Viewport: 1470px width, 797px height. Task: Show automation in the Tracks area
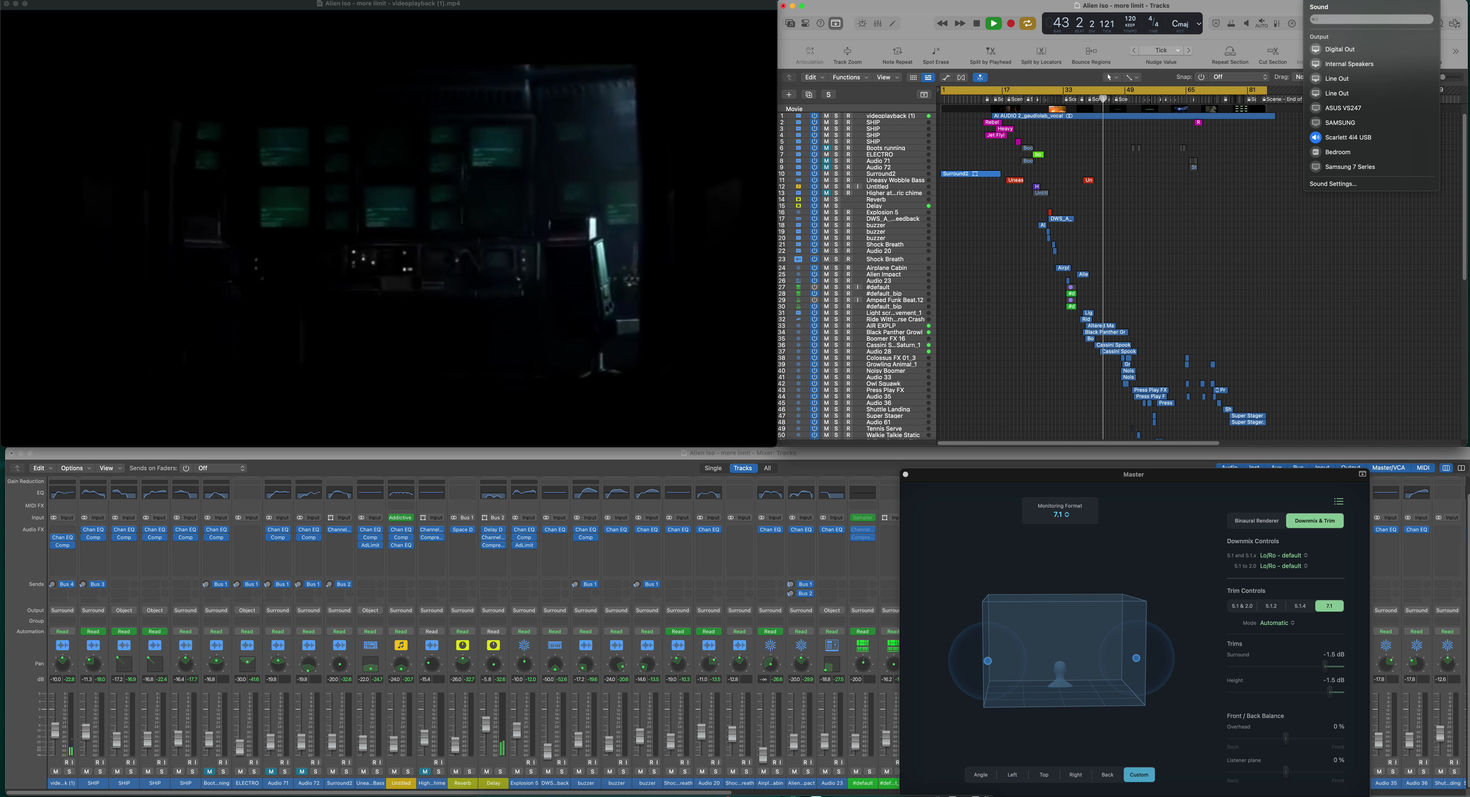coord(946,77)
